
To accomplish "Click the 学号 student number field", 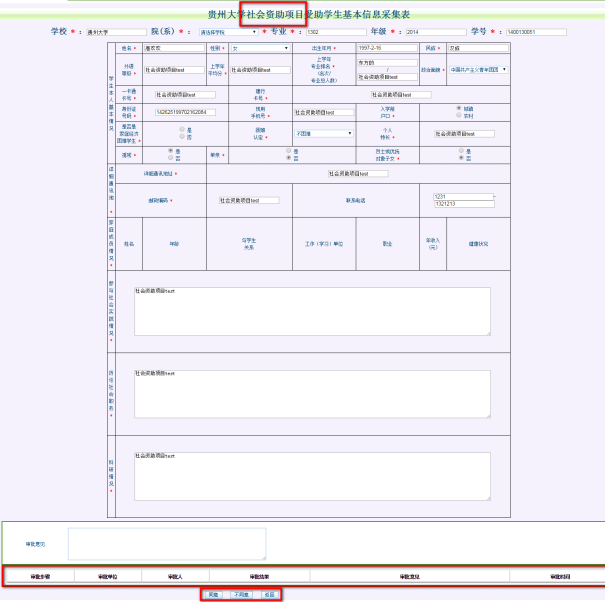I will [536, 32].
